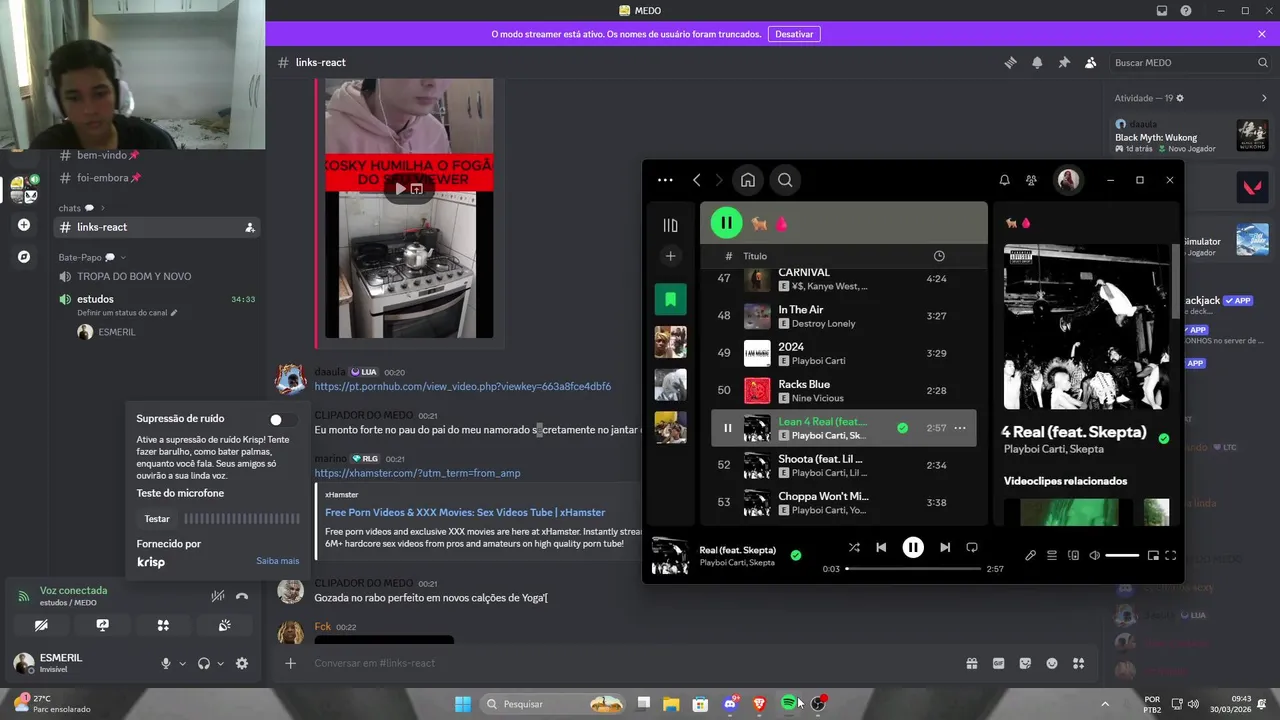This screenshot has height=720, width=1280.
Task: Toggle shuffle in Spotify player
Action: coord(854,548)
